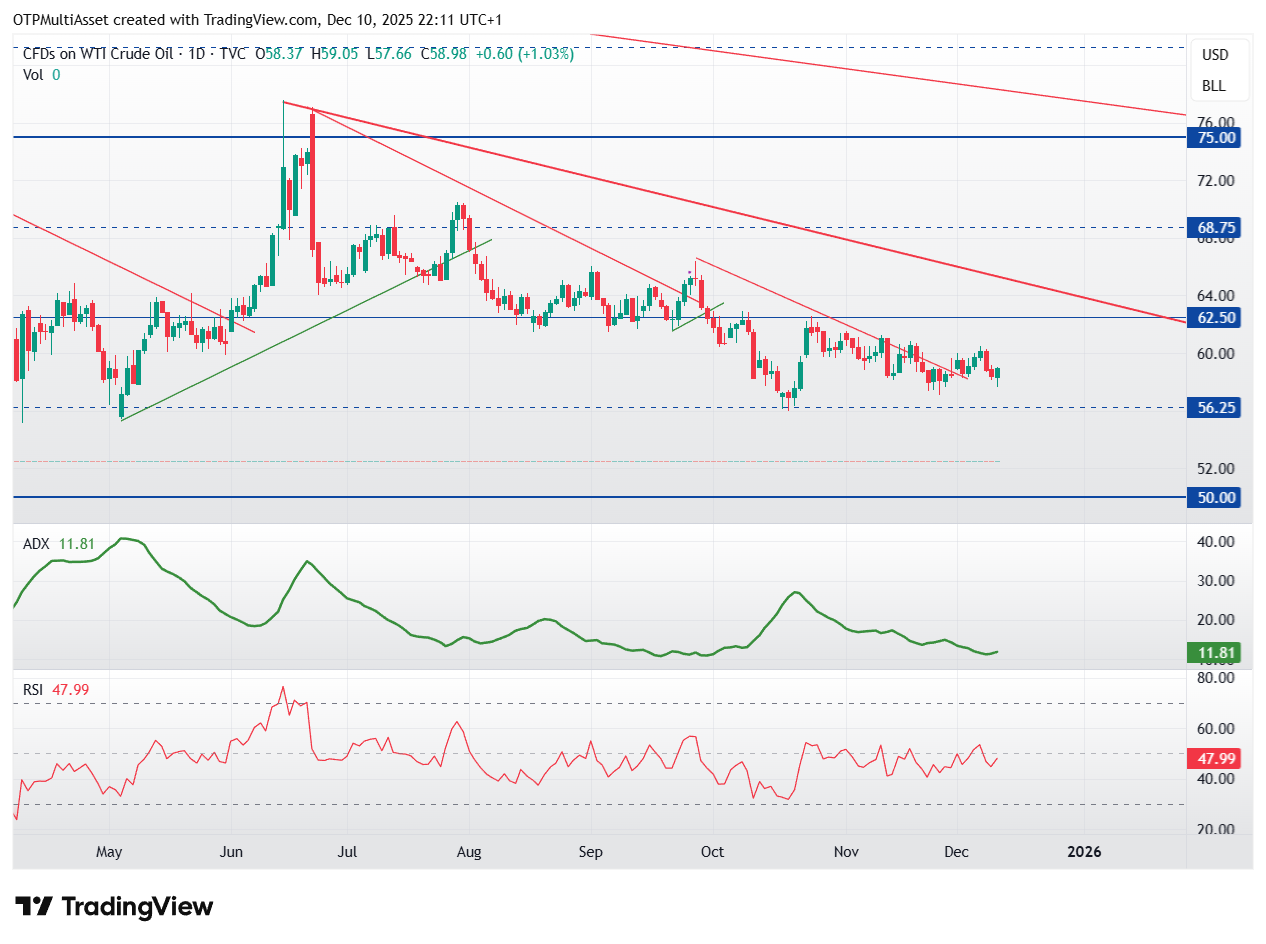
Task: Click the TradingView logo at the bottom
Action: point(115,907)
